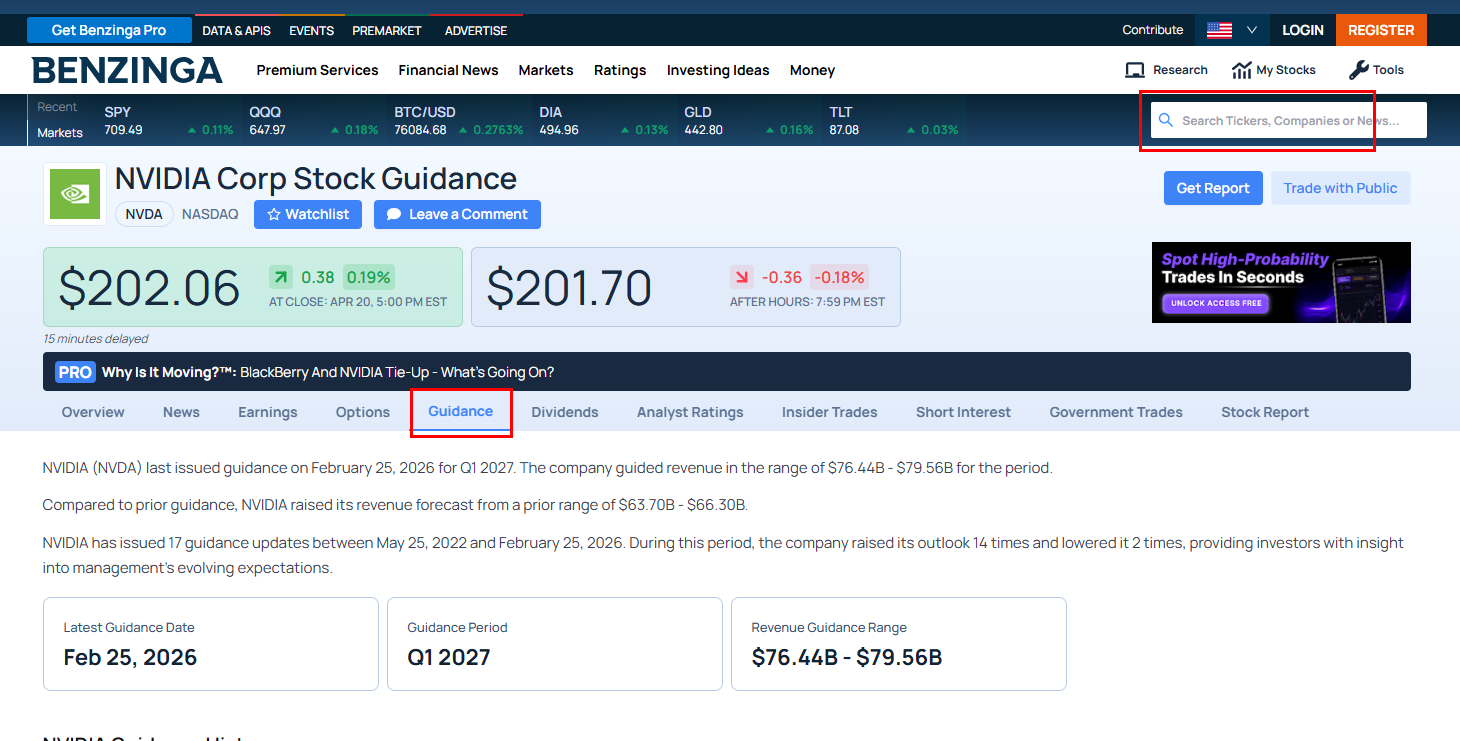This screenshot has width=1460, height=741.
Task: Click the Get Report button
Action: [x=1213, y=188]
